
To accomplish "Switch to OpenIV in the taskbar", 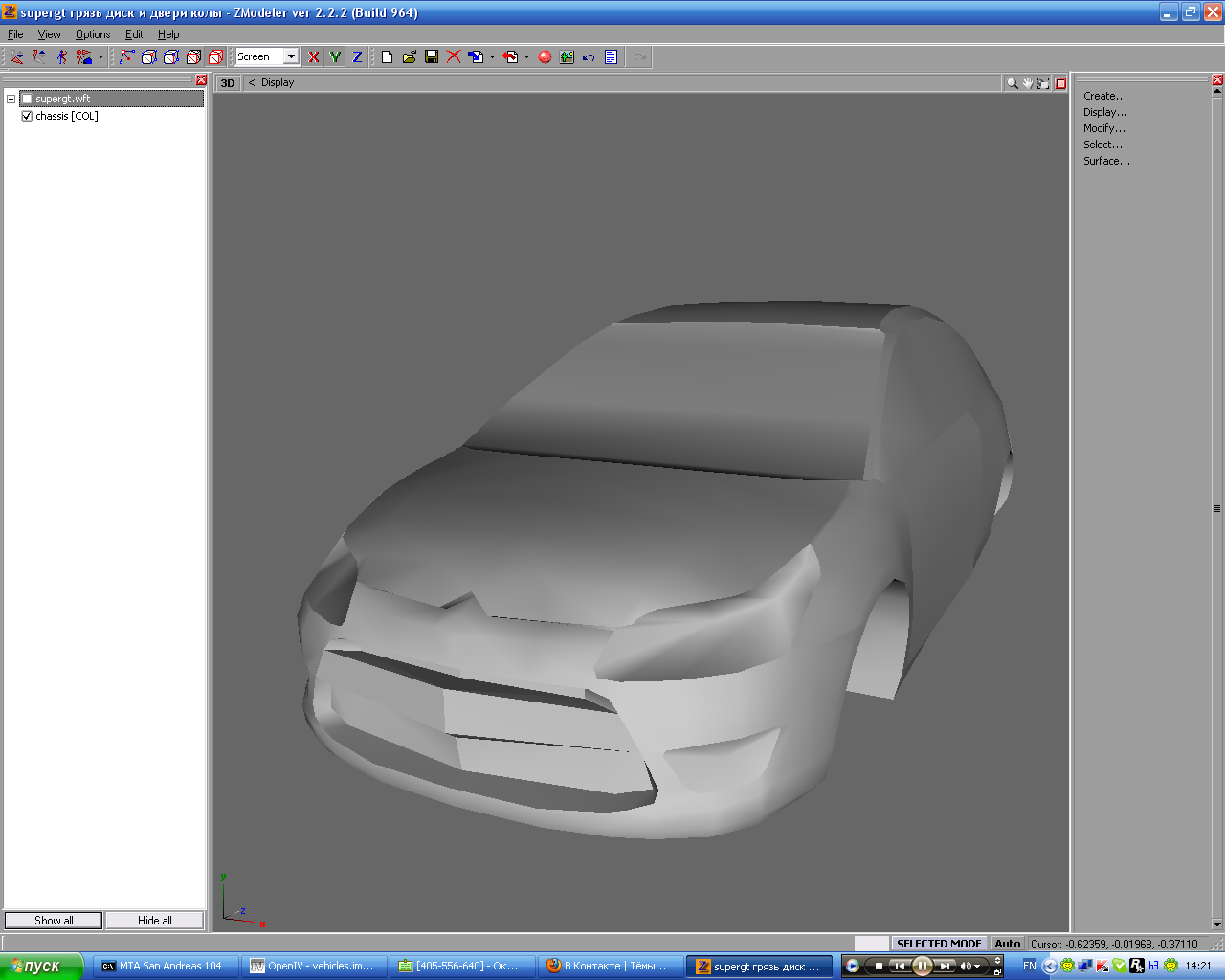I will click(x=313, y=966).
